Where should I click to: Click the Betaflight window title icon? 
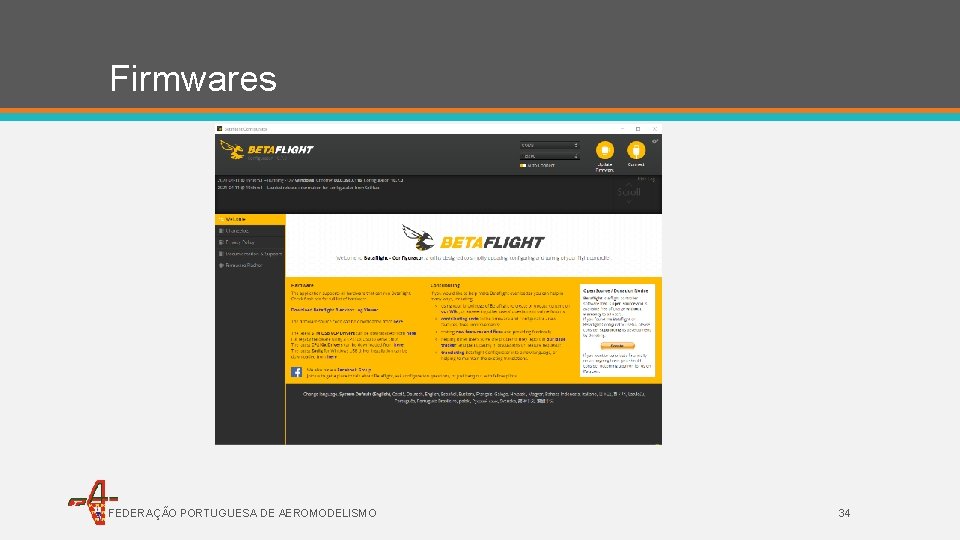(219, 129)
